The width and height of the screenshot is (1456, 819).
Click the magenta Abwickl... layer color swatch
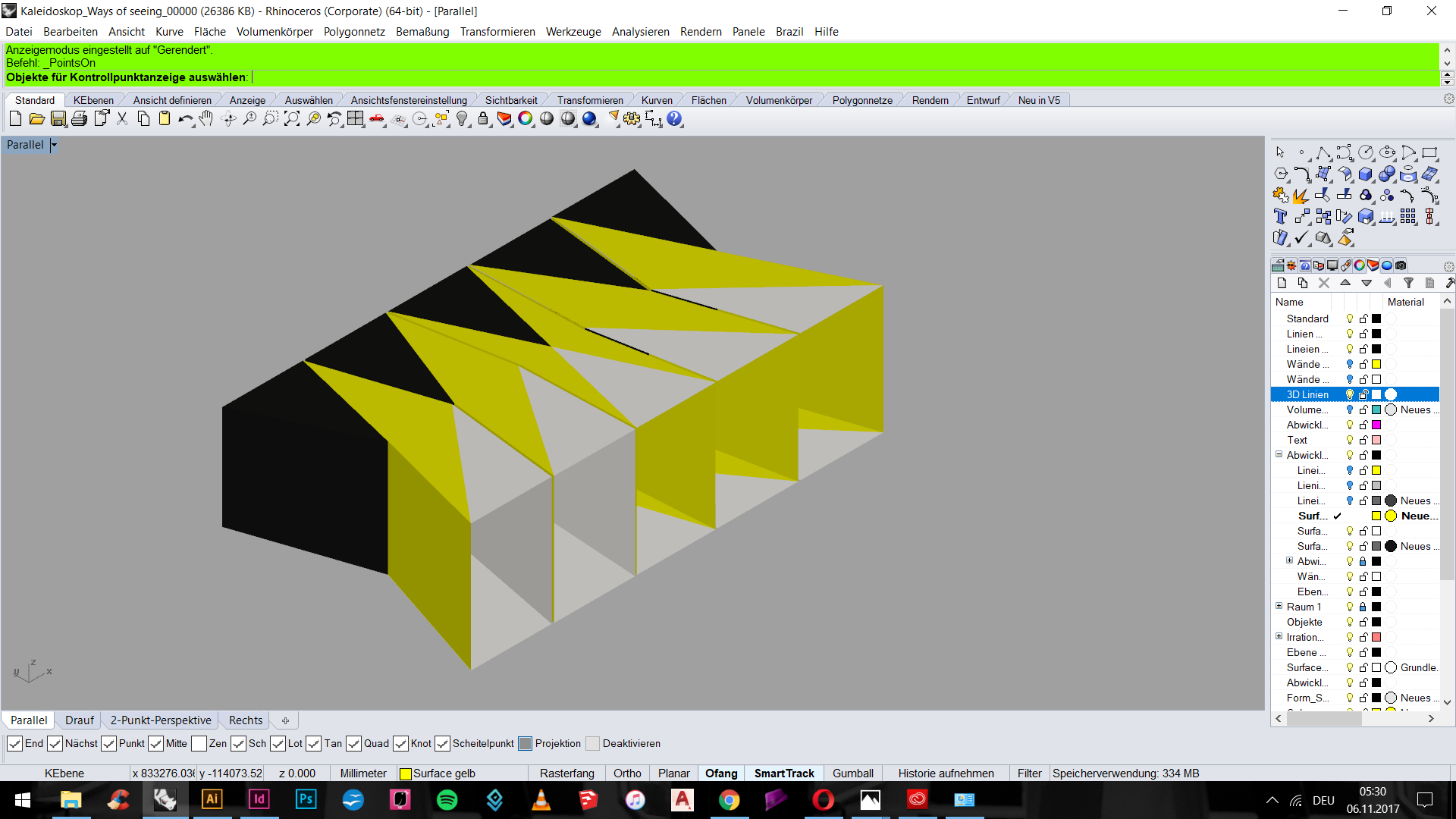tap(1376, 425)
